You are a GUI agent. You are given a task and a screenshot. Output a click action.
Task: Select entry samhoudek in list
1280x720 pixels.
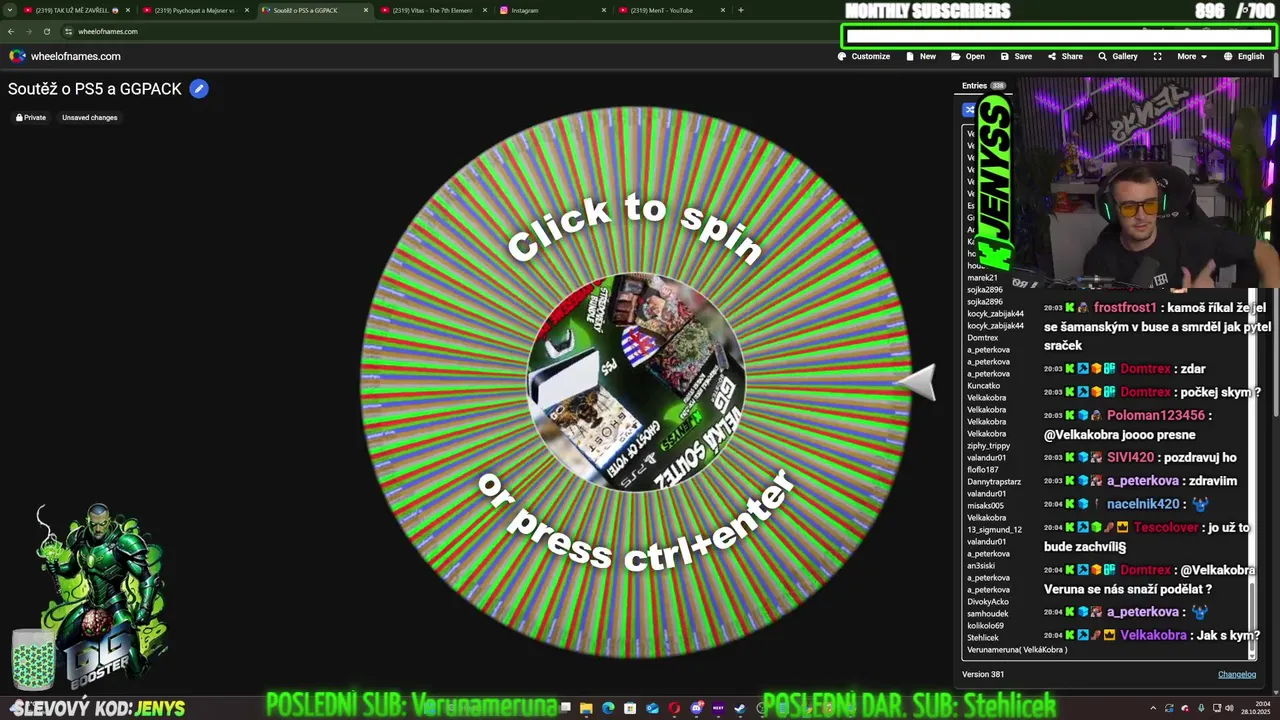point(987,614)
